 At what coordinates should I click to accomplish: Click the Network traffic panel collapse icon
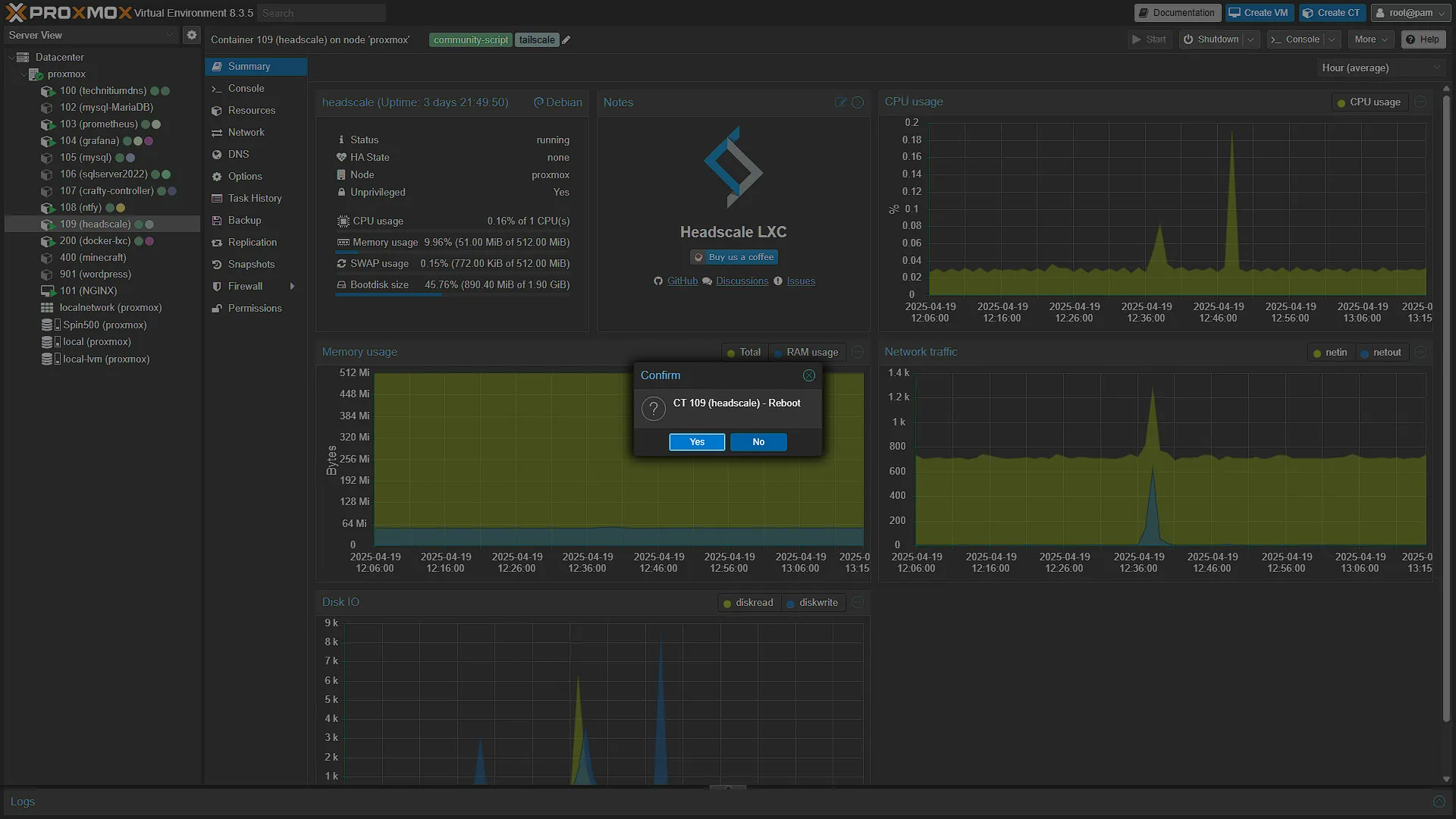coord(1420,352)
